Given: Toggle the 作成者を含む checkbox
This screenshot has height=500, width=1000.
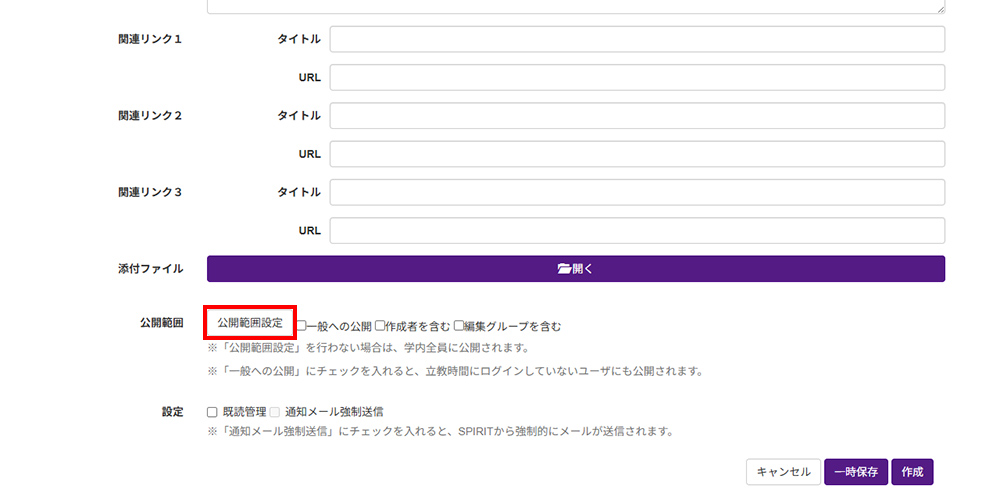Looking at the screenshot, I should pos(380,326).
